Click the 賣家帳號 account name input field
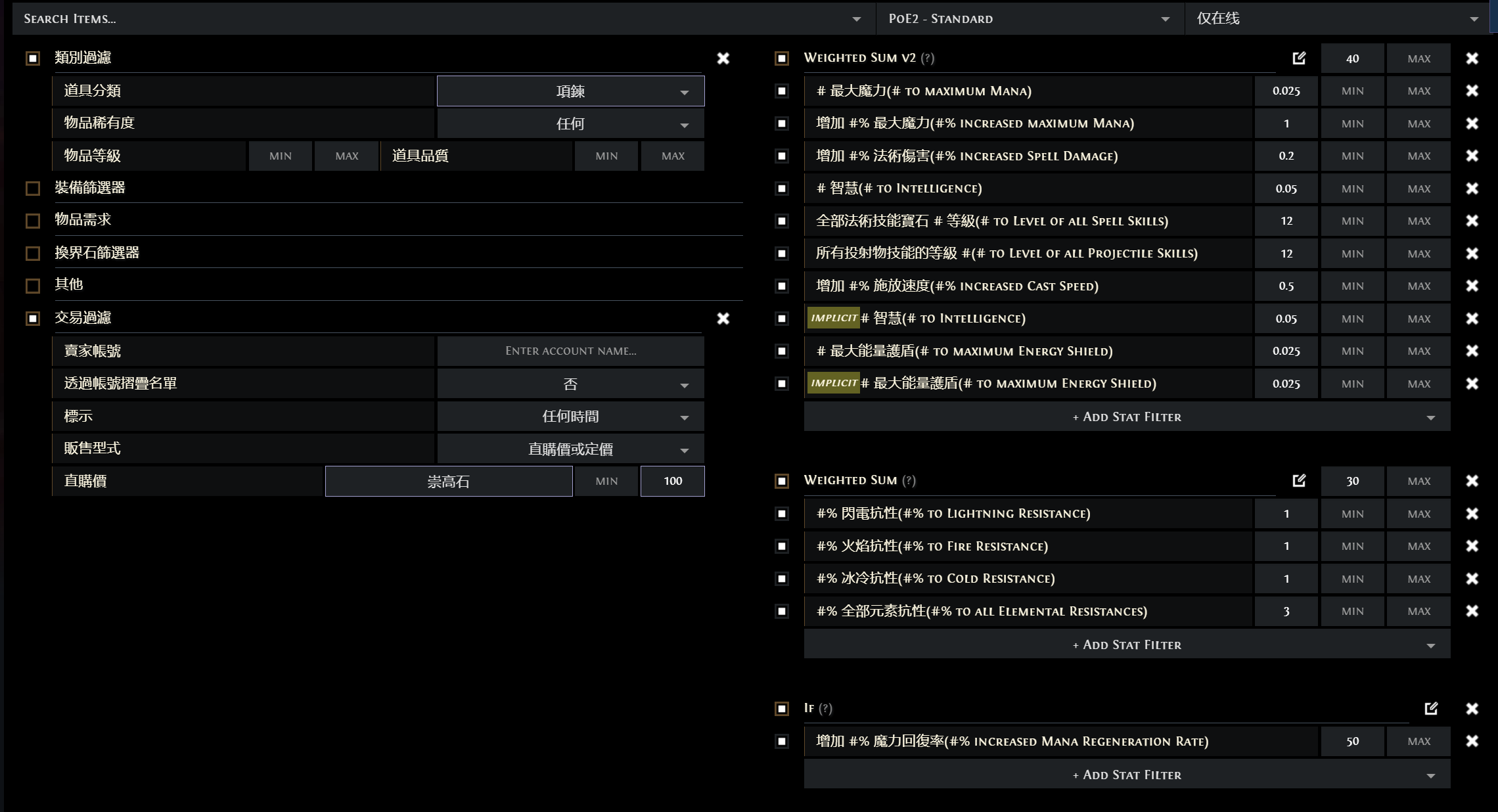Screen dimensions: 1498x812 click(570, 351)
